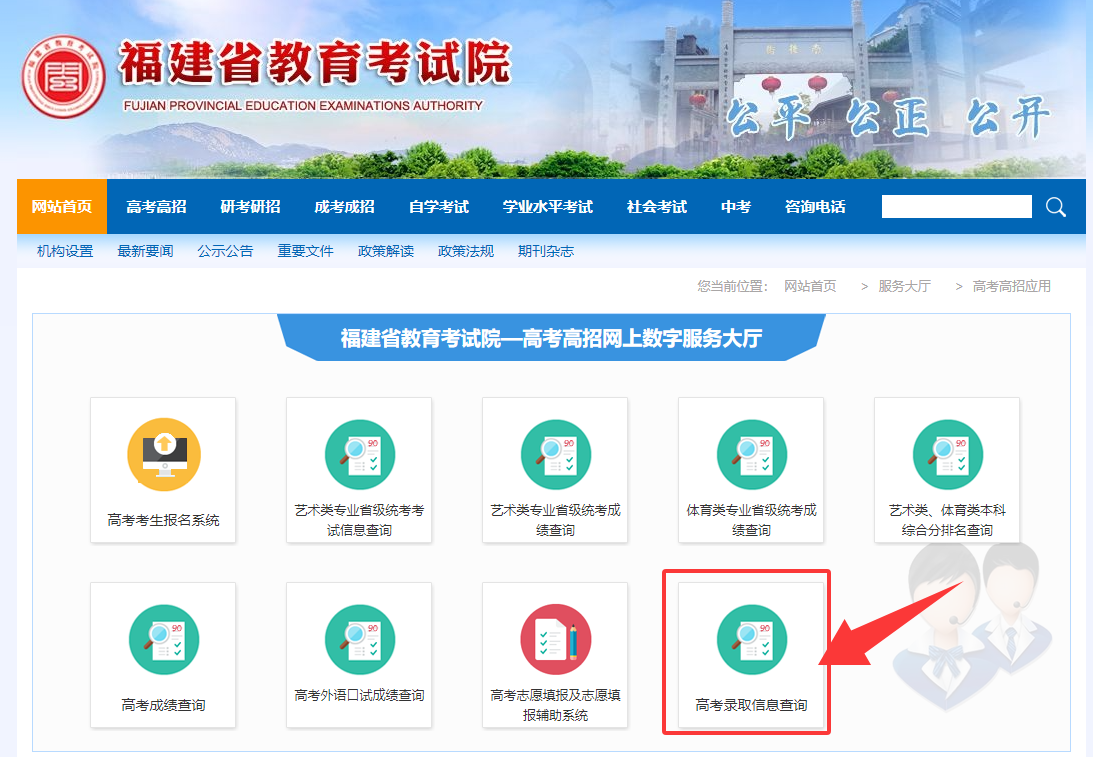Open the 社会考试 menu
This screenshot has height=757, width=1093.
pyautogui.click(x=657, y=206)
